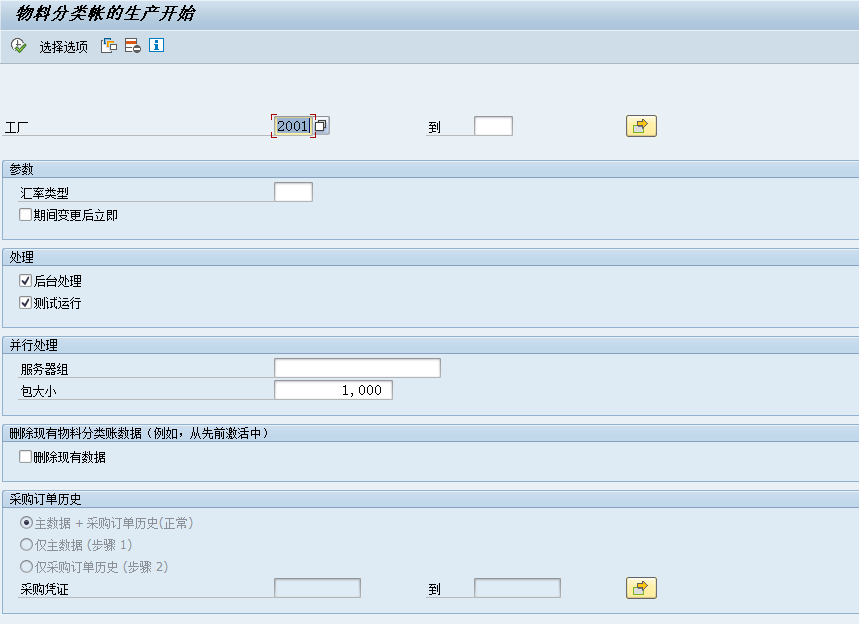Click the get variant icon
Image resolution: width=859 pixels, height=624 pixels.
point(108,46)
